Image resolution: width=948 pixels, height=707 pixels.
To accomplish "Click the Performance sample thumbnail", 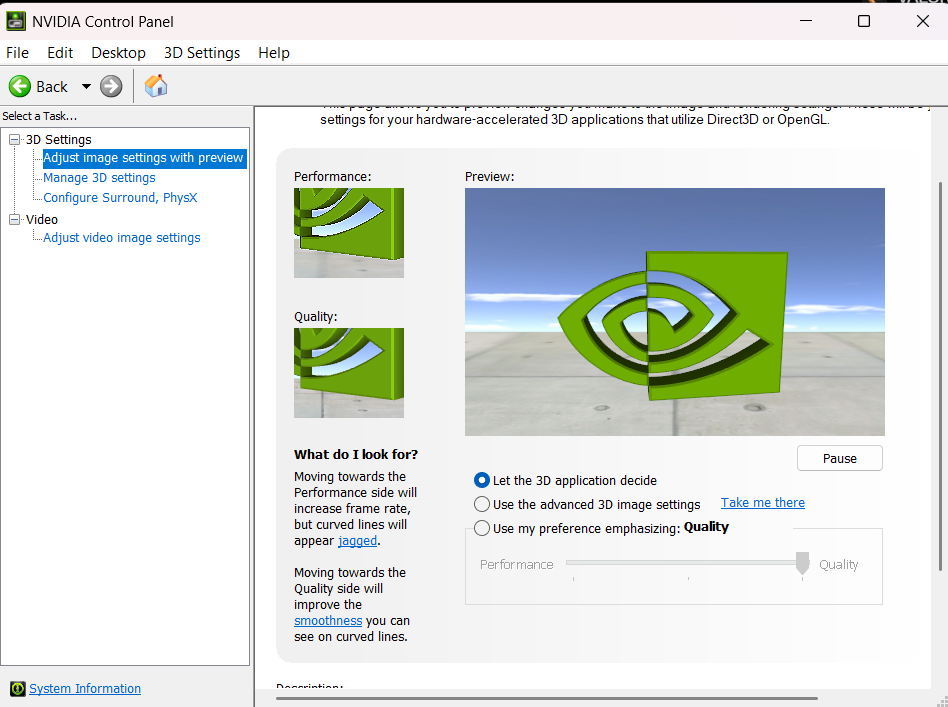I will [x=349, y=233].
